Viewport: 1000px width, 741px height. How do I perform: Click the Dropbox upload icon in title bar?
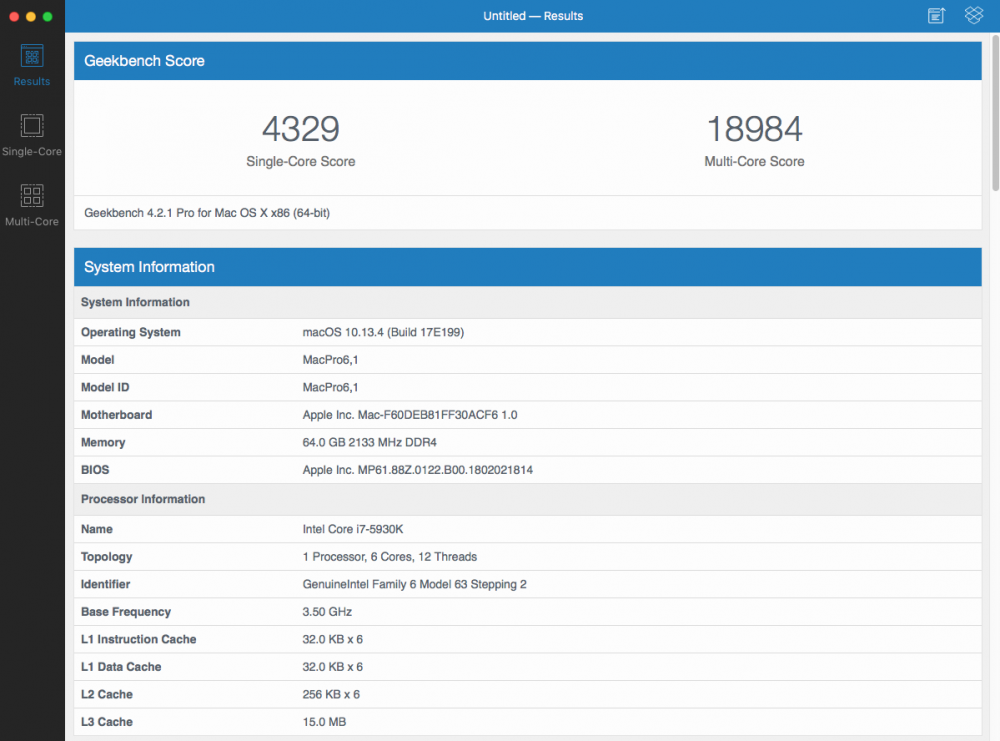click(974, 15)
